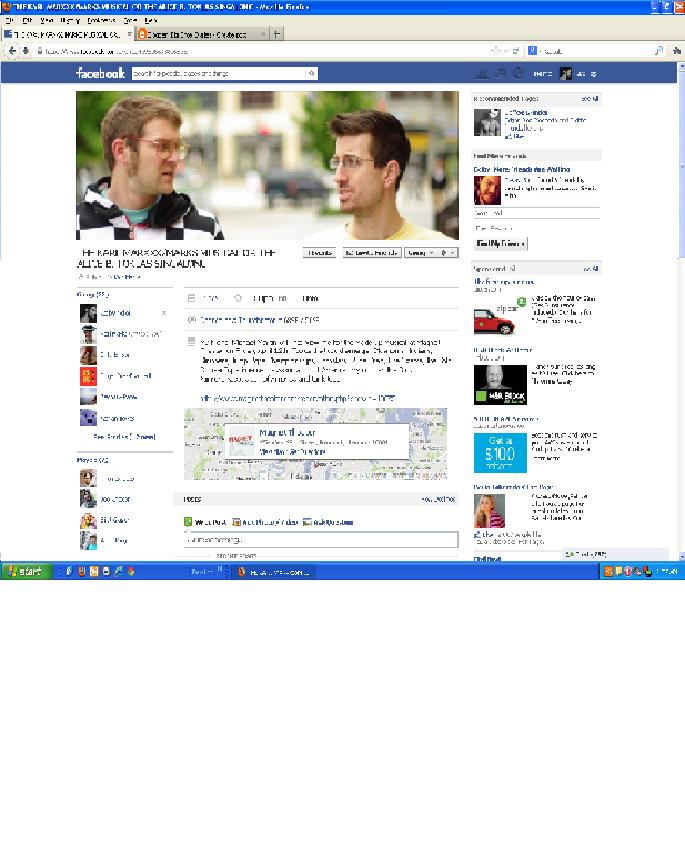Open the profile picture in Facebook header
685x862 pixels.
[566, 74]
